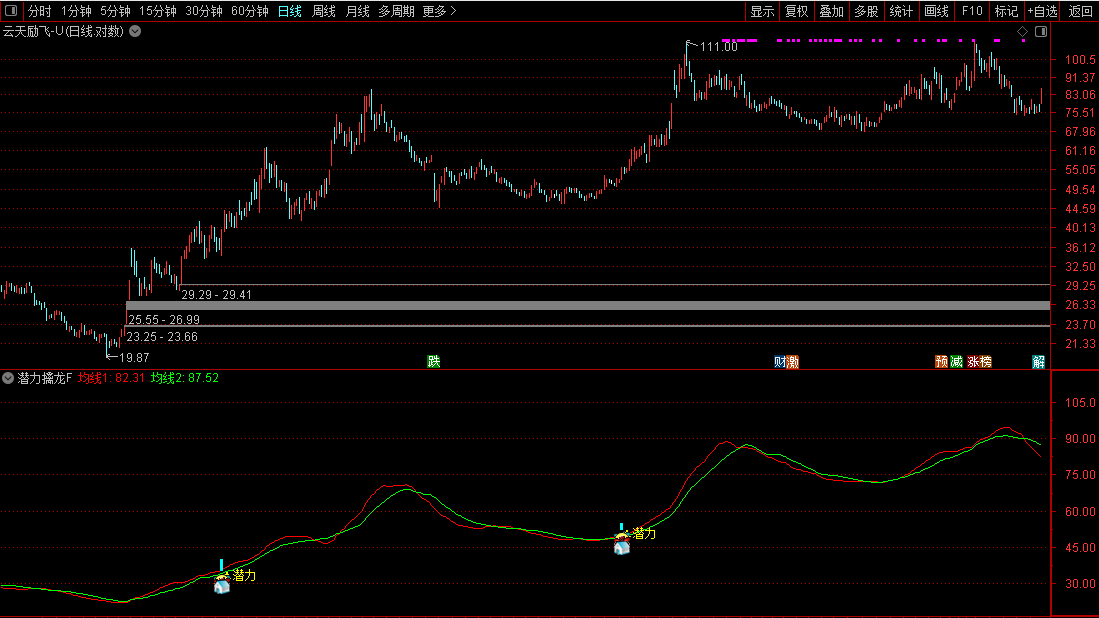This screenshot has height=618, width=1099.
Task: Select the 月线 monthly tab
Action: 357,11
